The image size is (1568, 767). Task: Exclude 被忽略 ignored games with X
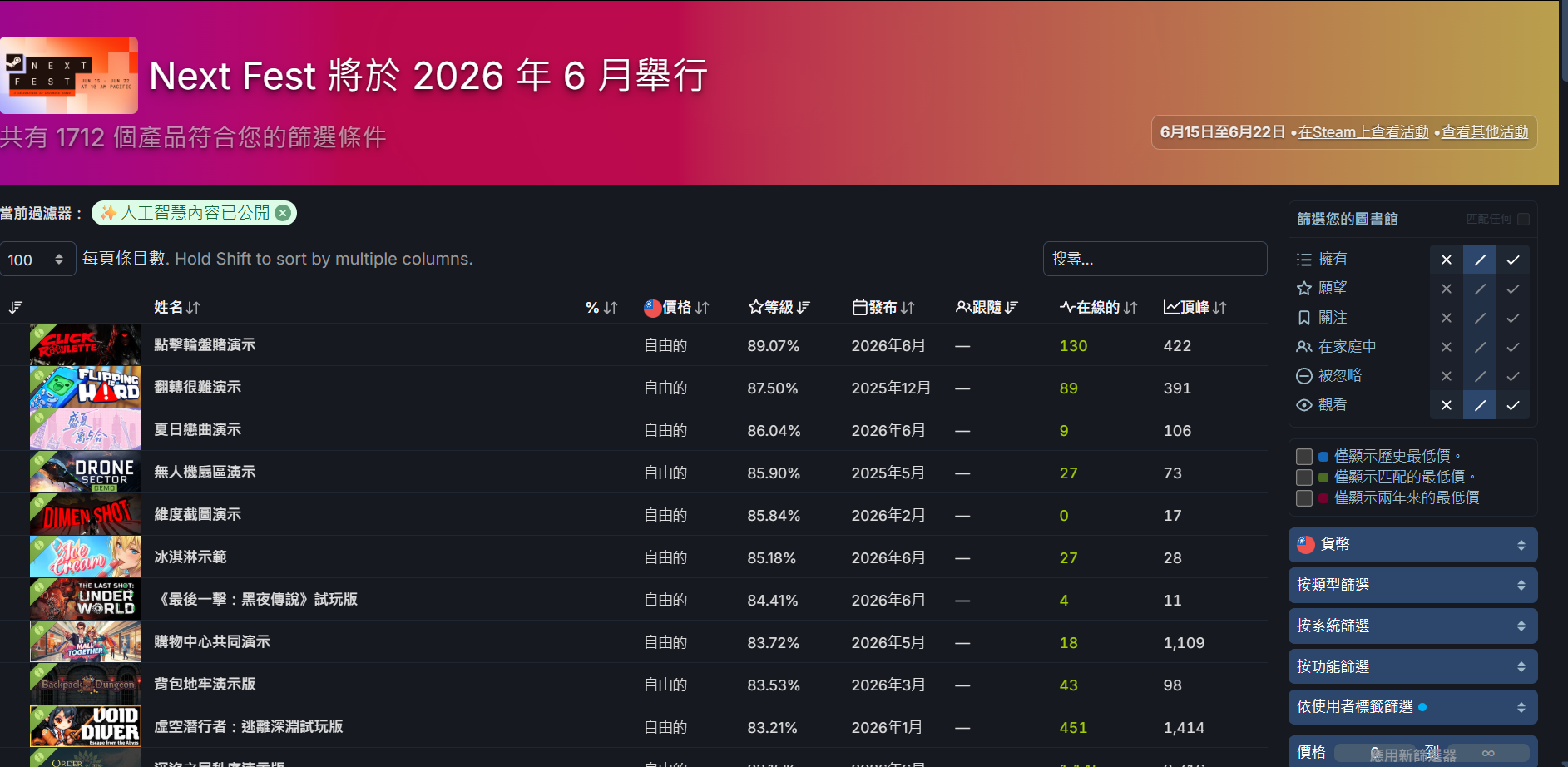pos(1447,376)
